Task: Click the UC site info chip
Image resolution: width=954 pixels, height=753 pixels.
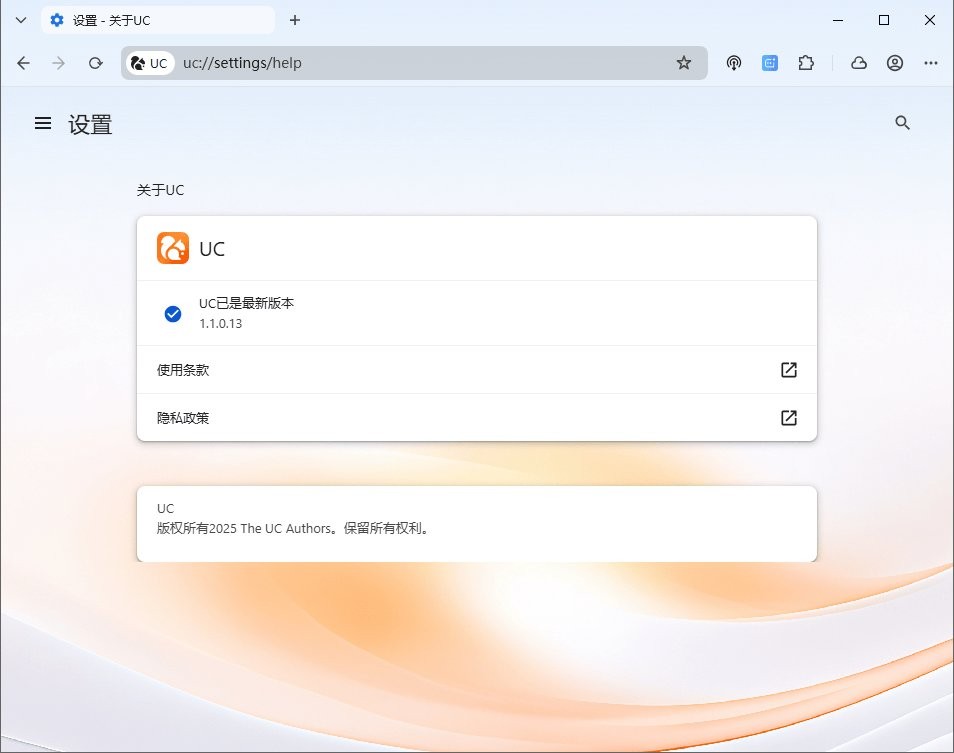Action: point(150,63)
